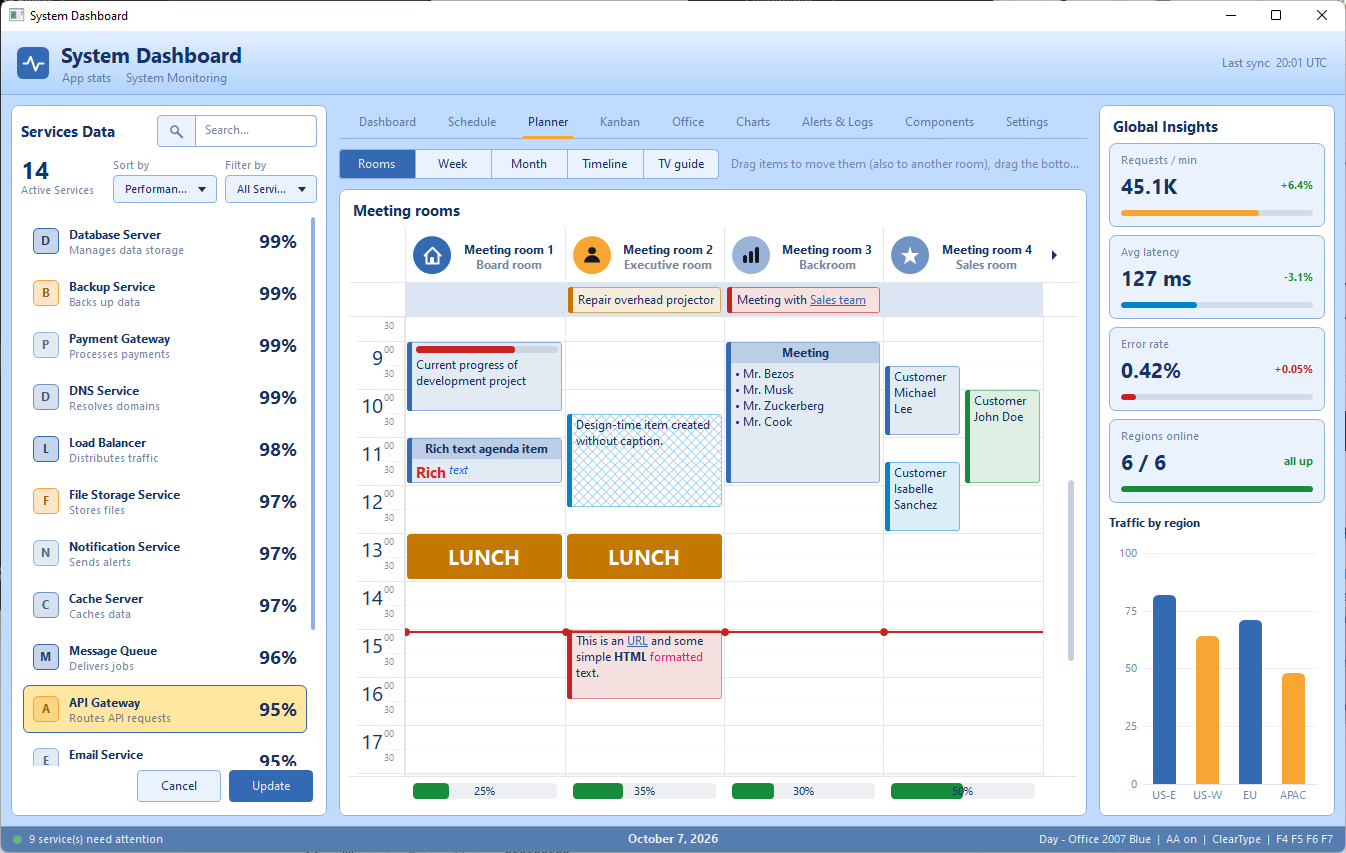The width and height of the screenshot is (1346, 853).
Task: Open the Kanban tab
Action: coord(620,122)
